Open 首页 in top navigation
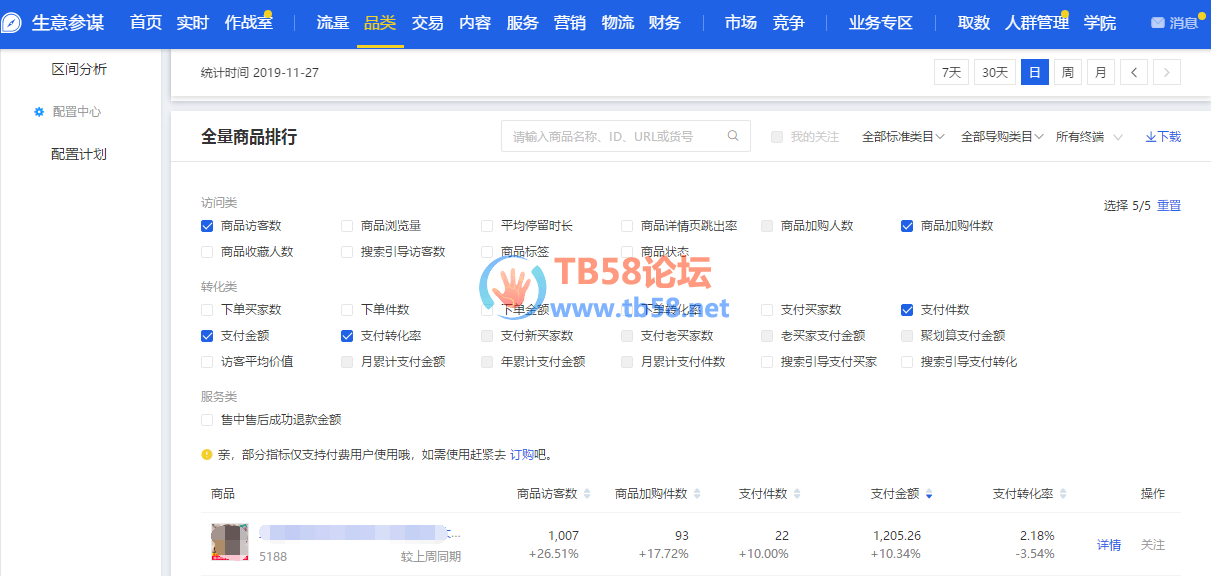1211x576 pixels. coord(146,23)
